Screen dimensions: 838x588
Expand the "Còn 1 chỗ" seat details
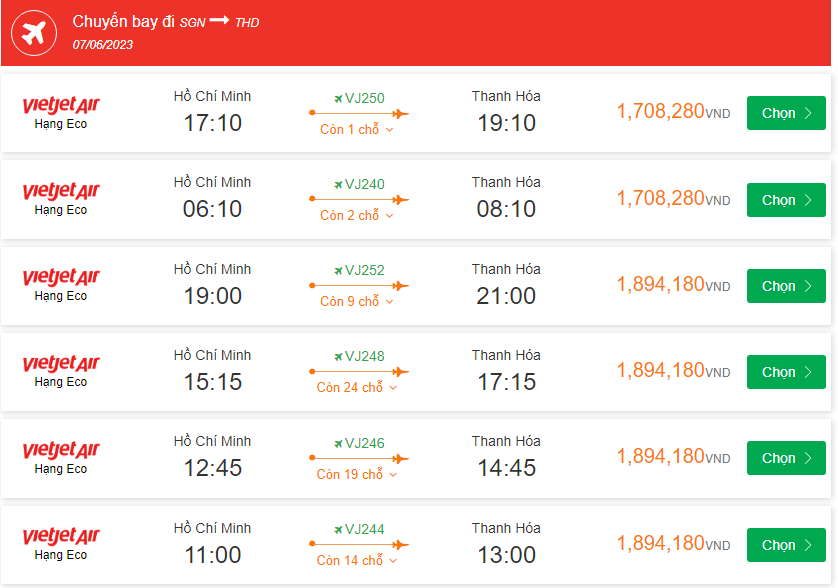click(x=357, y=130)
